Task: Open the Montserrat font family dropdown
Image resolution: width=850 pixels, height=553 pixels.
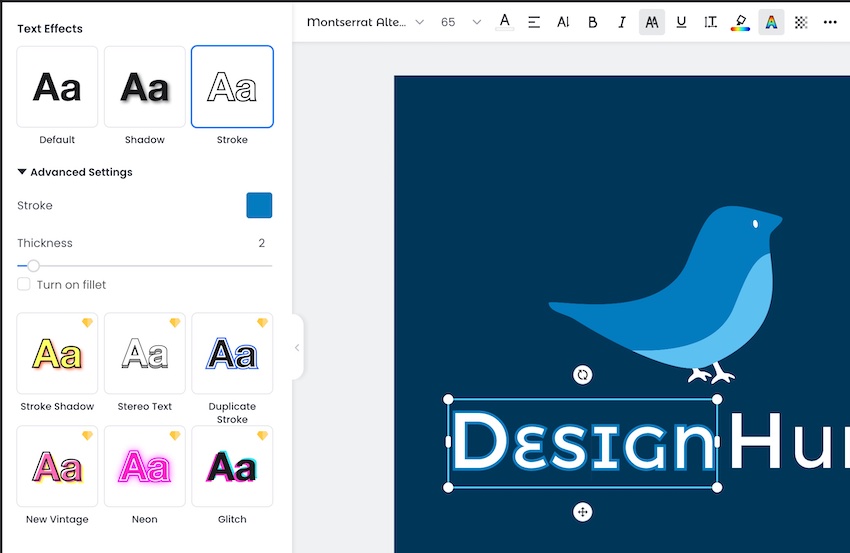Action: (365, 22)
